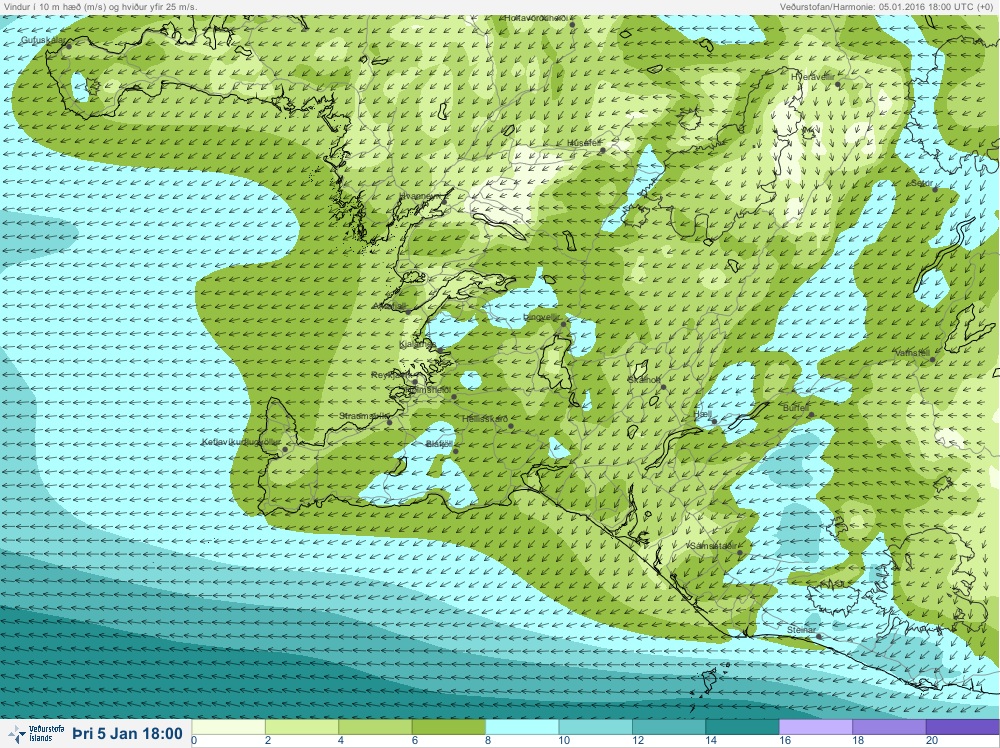Click the Steinar station label
Viewport: 1000px width, 748px height.
[x=801, y=630]
